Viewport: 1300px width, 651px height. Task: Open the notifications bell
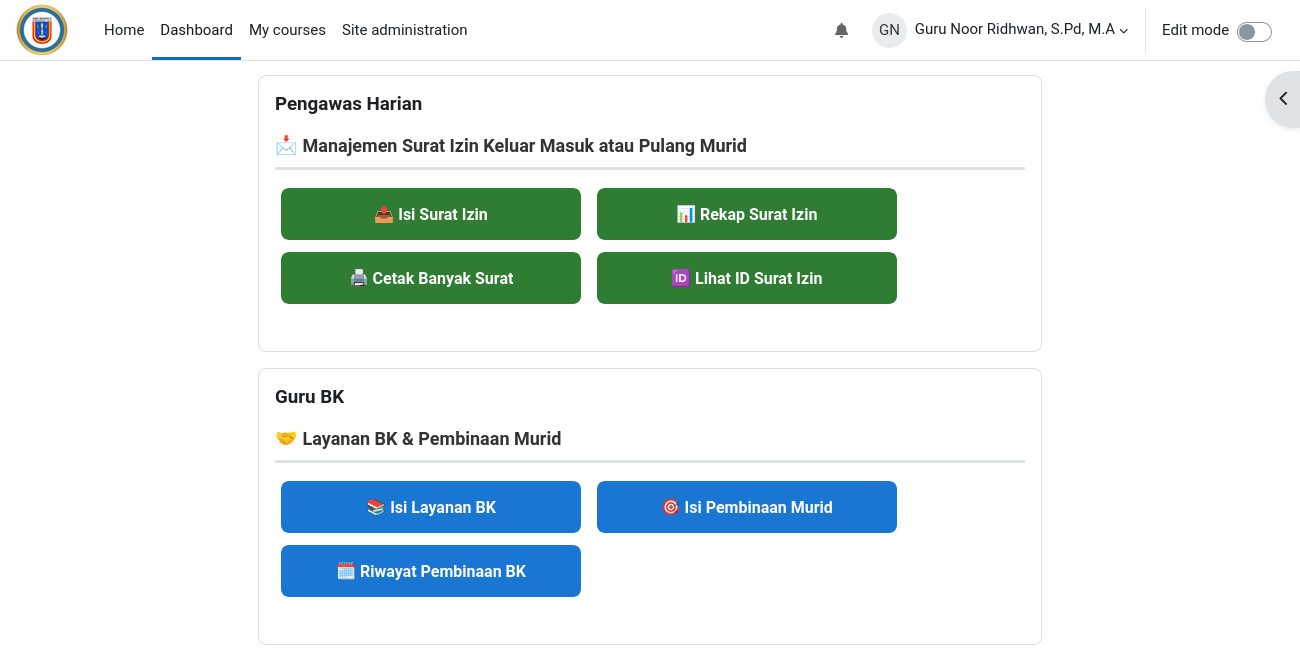click(841, 30)
